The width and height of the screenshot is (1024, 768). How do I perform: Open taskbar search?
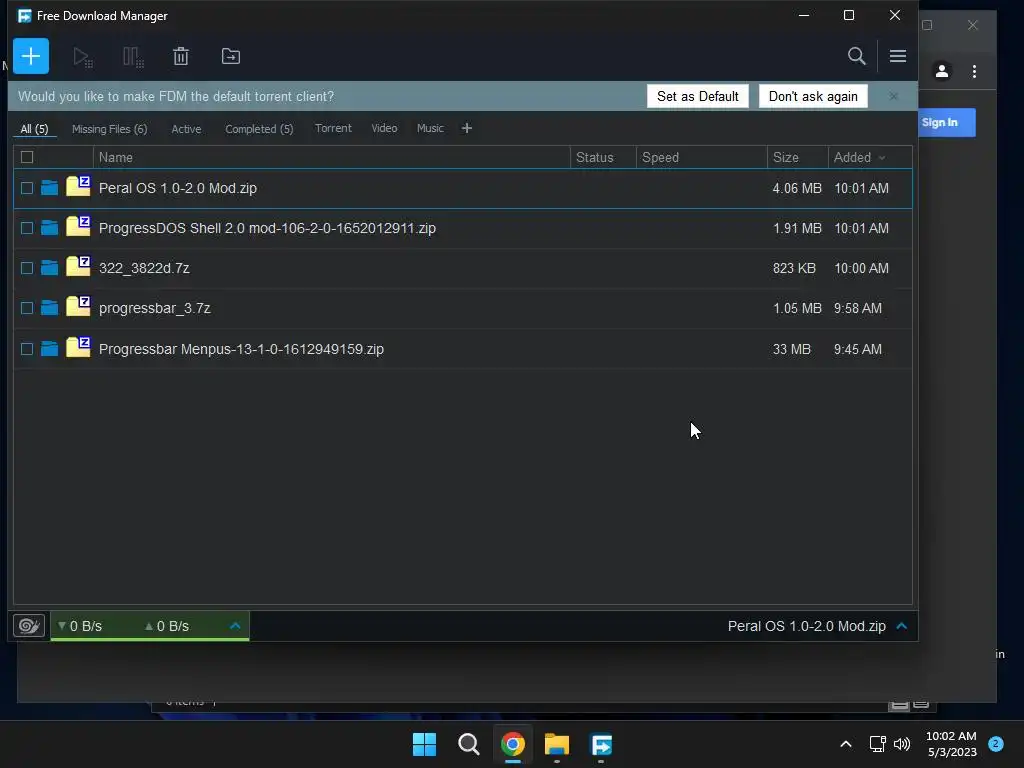(x=469, y=744)
